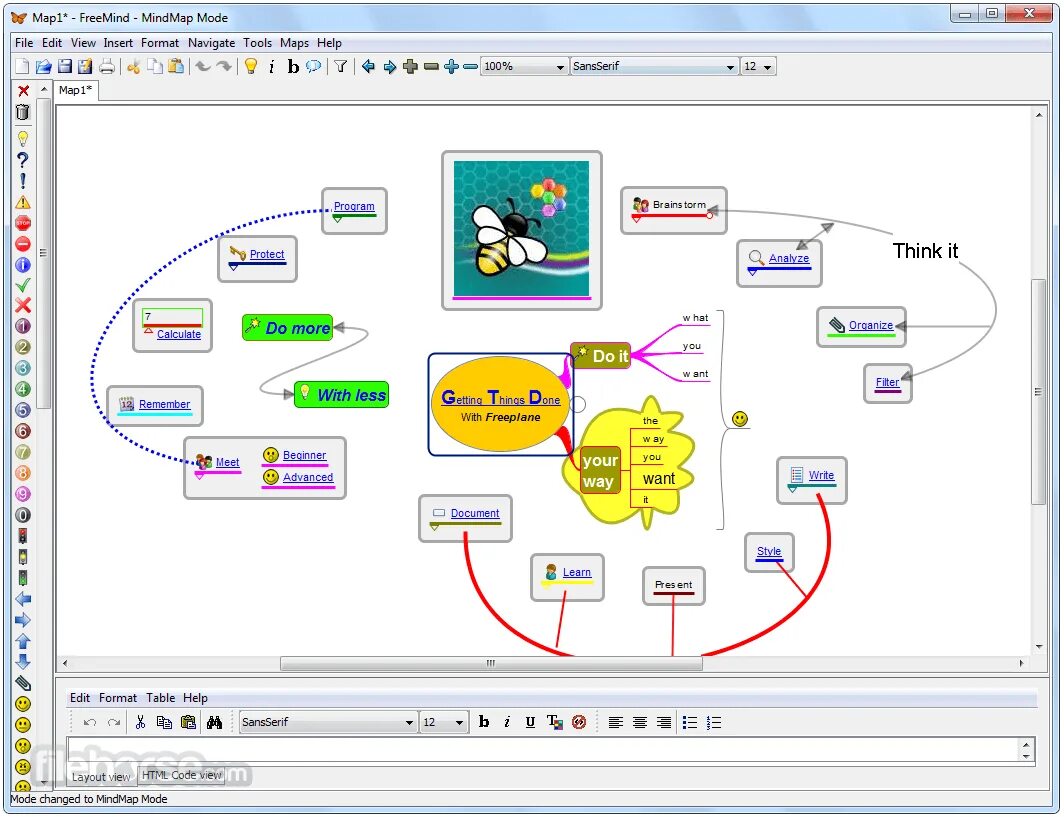
Task: Toggle italic in the note editor toolbar
Action: [x=507, y=723]
